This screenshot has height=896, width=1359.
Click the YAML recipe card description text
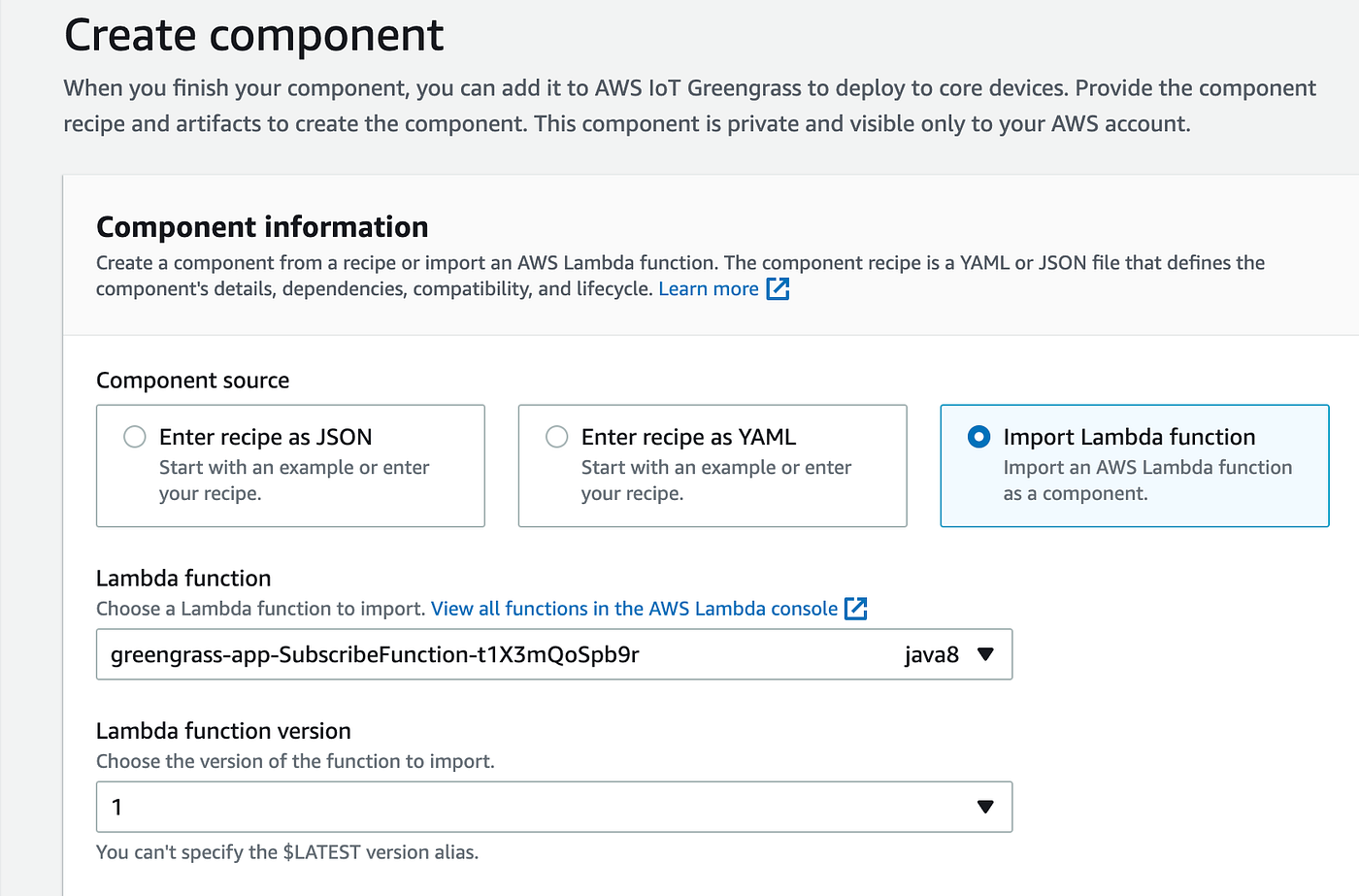point(716,481)
